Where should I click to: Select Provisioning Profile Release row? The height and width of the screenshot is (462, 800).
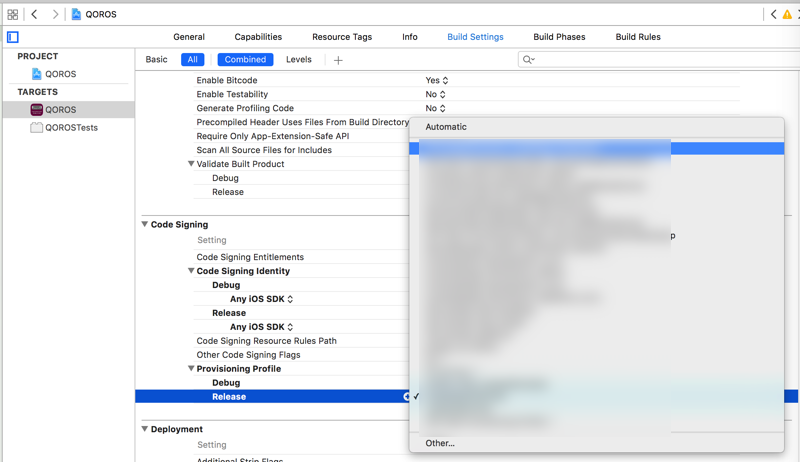coord(272,397)
